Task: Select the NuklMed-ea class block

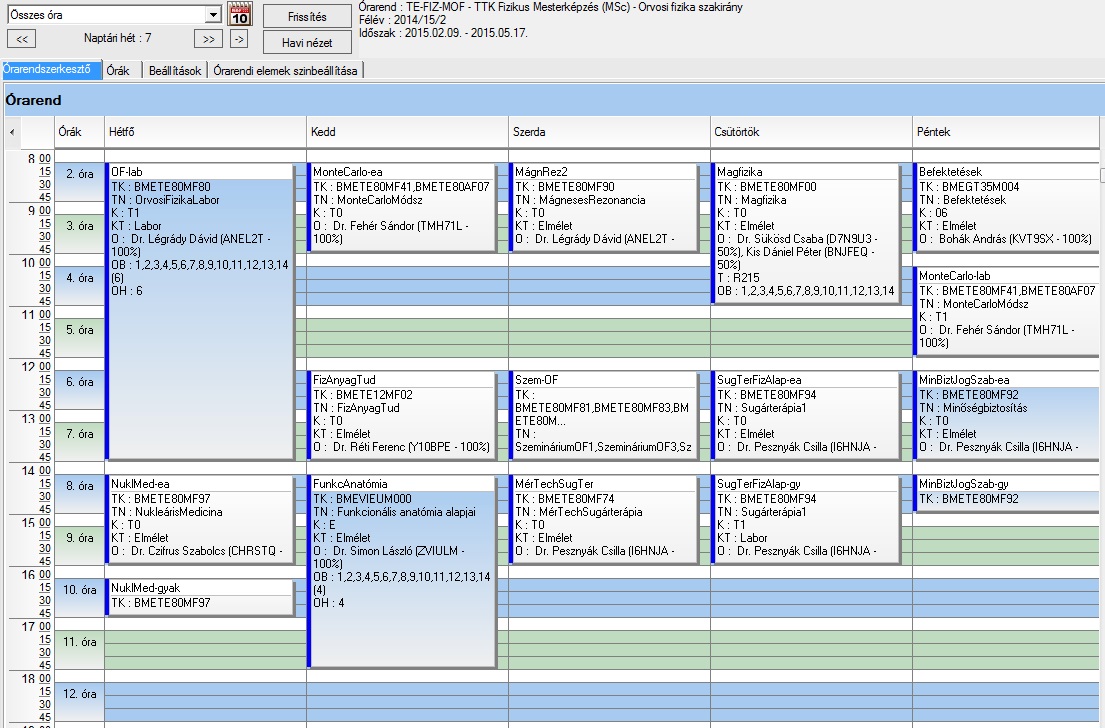Action: [199, 519]
